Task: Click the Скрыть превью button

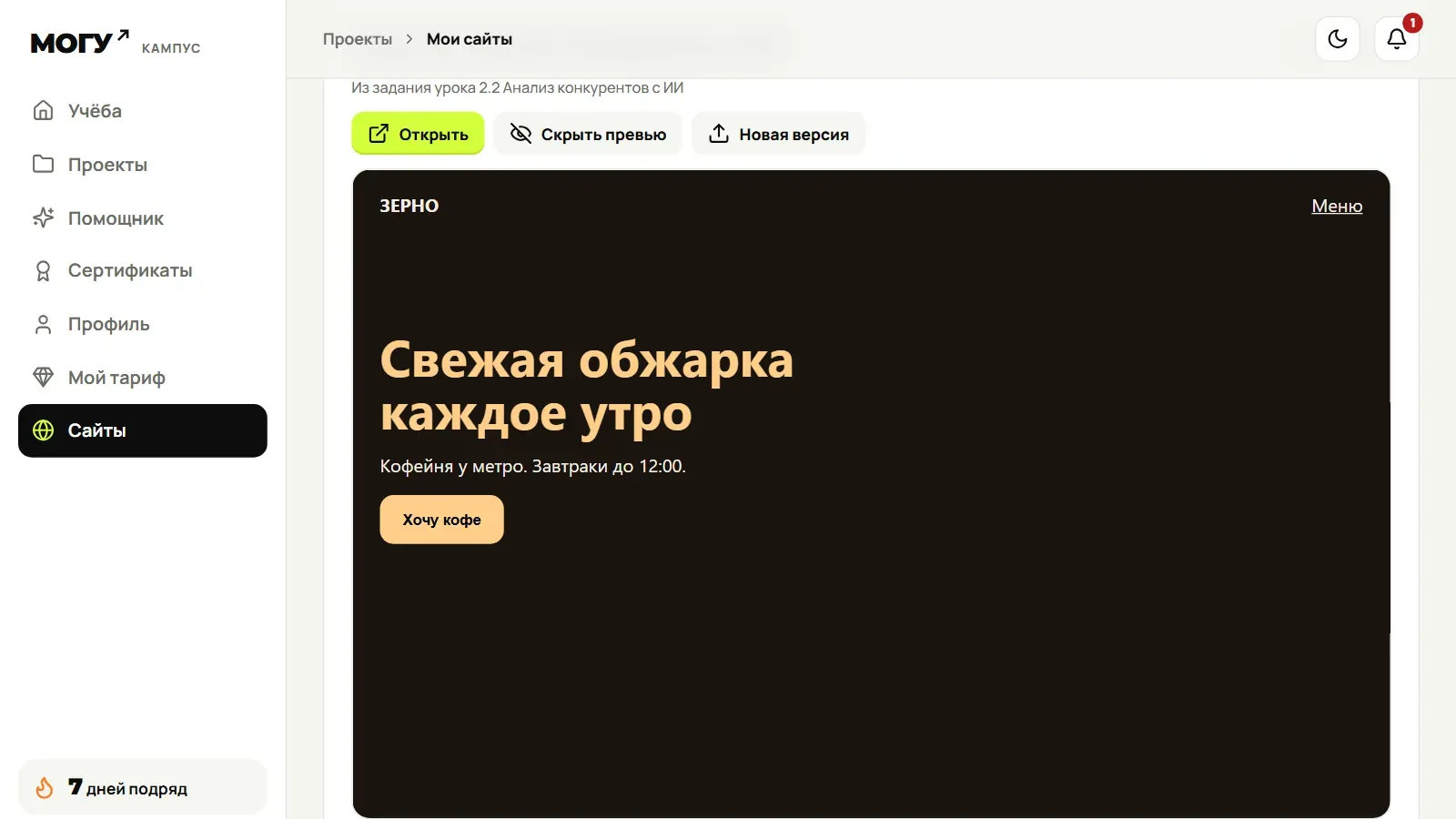Action: coord(588,134)
